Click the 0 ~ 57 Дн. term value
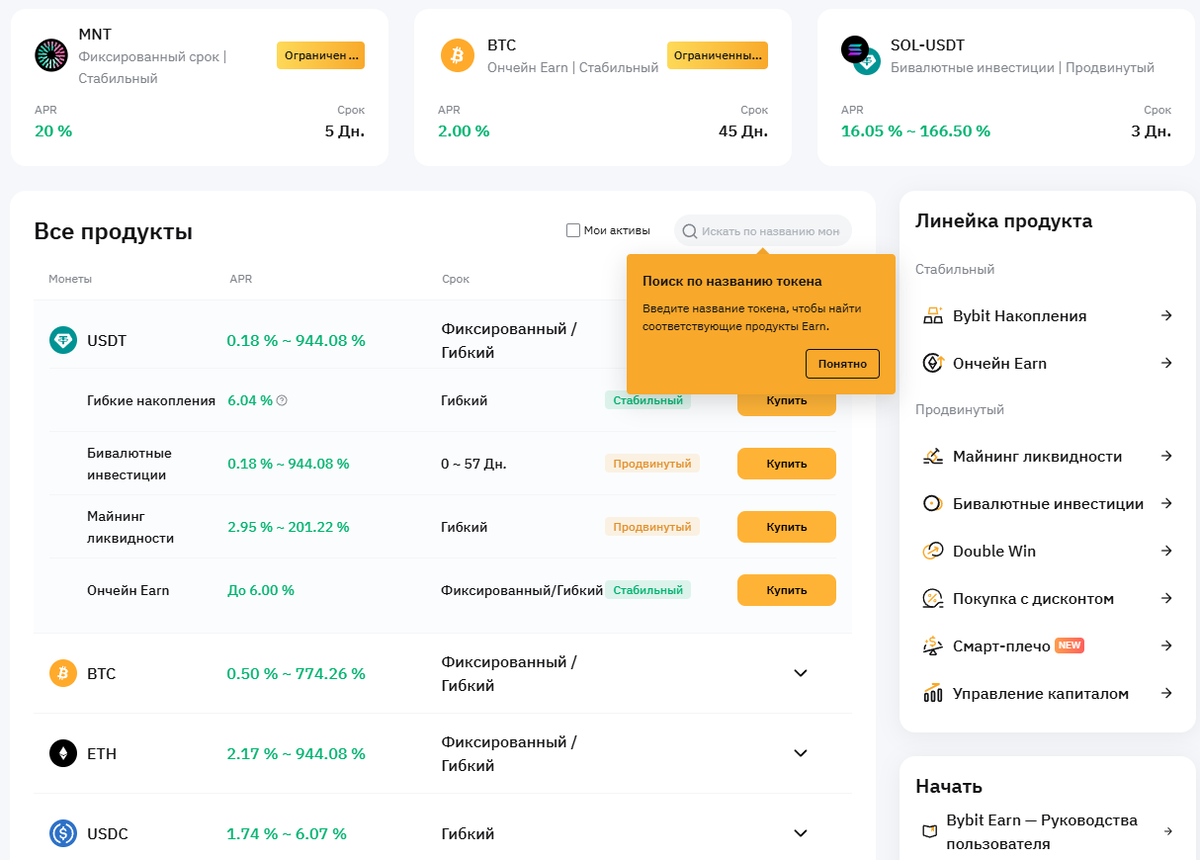The image size is (1200, 860). (x=474, y=463)
